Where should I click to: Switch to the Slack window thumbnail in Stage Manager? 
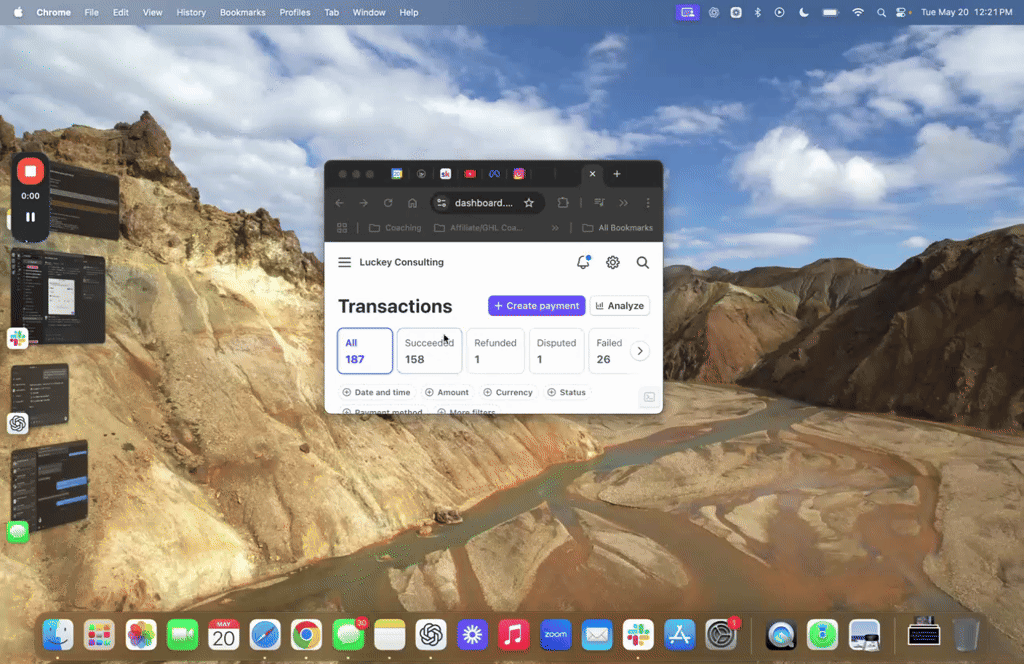57,298
